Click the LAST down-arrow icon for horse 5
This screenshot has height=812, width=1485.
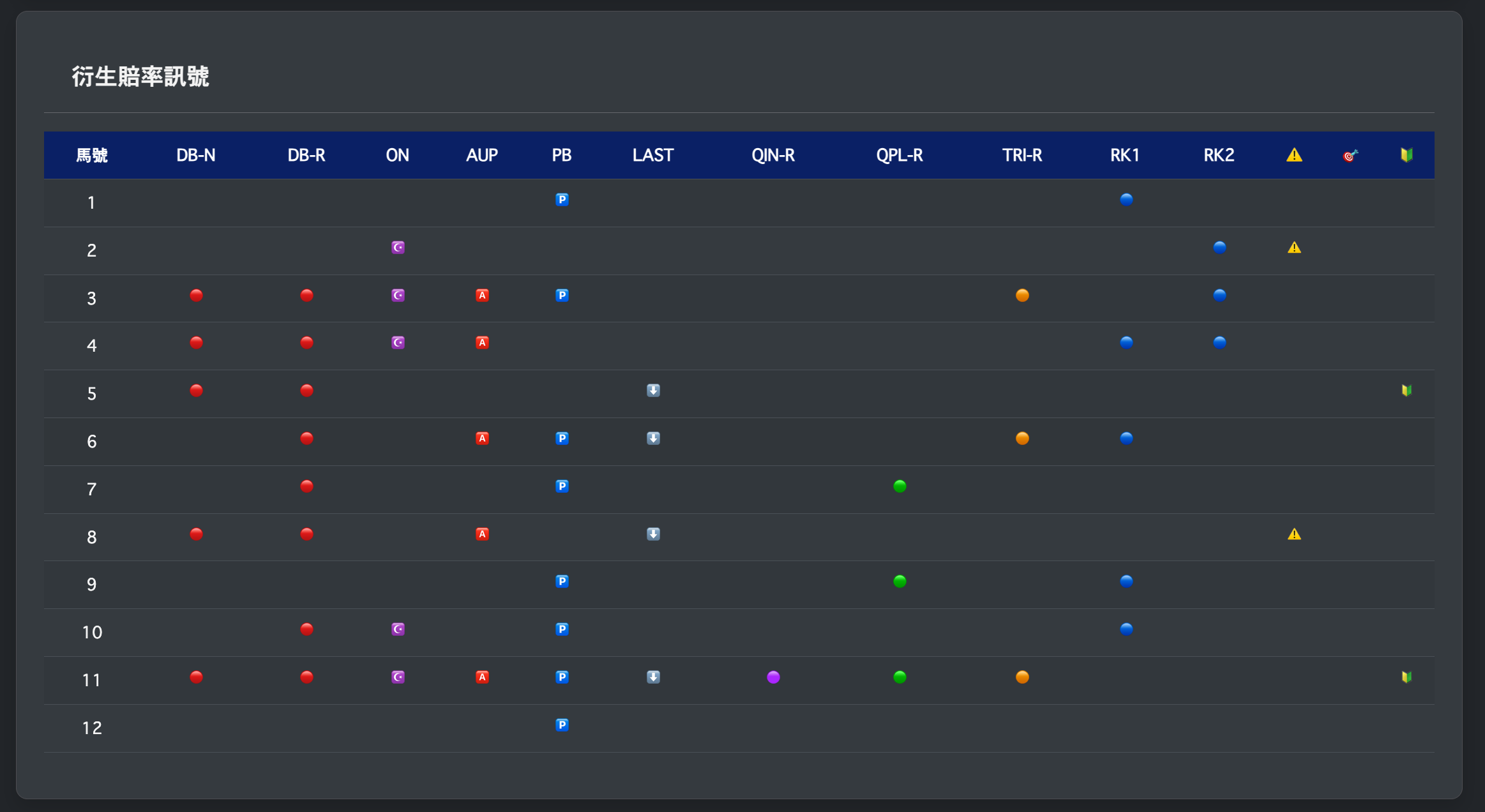tap(653, 391)
